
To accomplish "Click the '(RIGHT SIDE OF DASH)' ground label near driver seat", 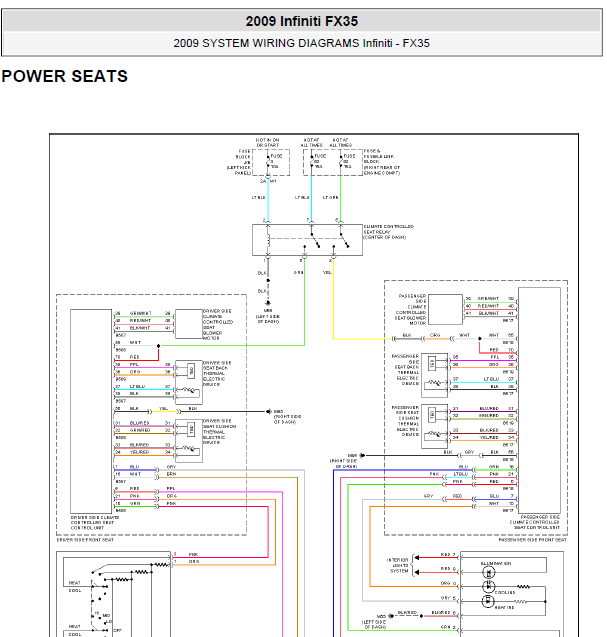I will coord(287,417).
